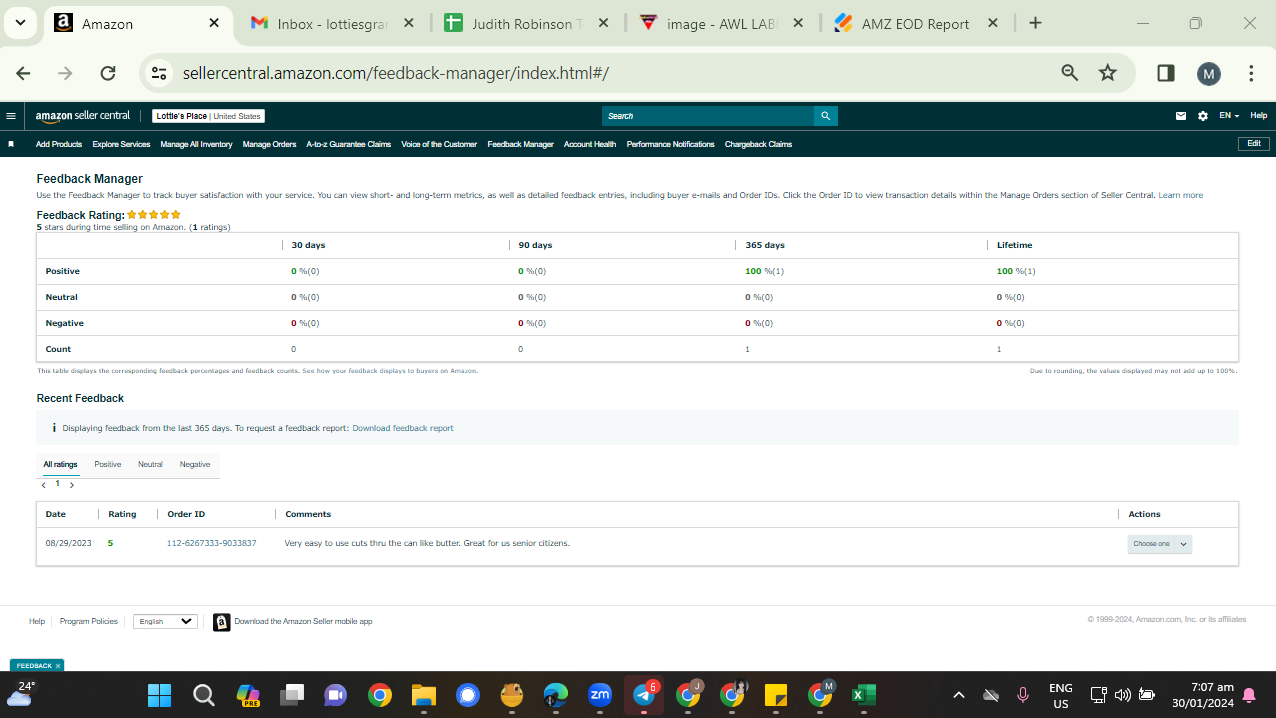Open Telegram from taskbar
The image size is (1276, 718).
point(645,695)
